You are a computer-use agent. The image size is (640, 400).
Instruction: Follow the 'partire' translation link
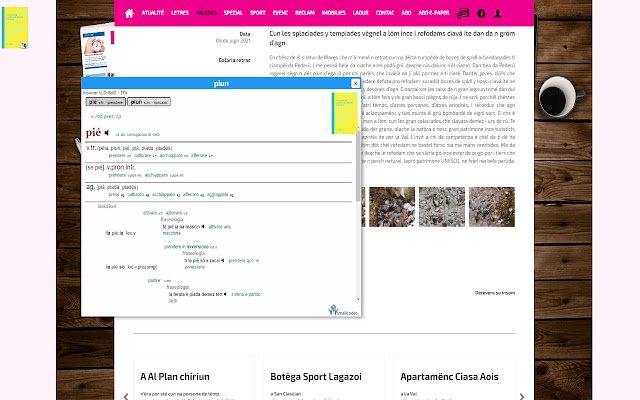click(154, 280)
